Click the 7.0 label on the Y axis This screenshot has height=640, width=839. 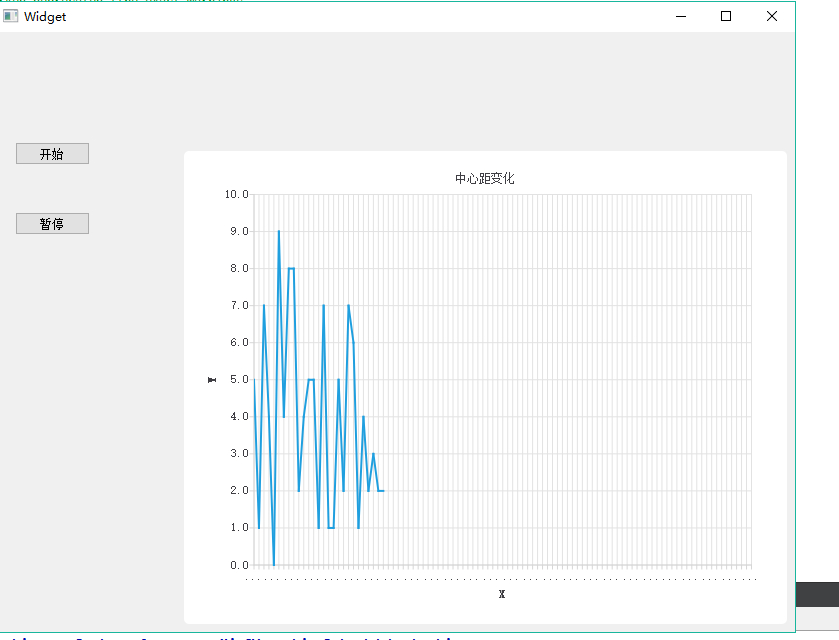click(239, 305)
